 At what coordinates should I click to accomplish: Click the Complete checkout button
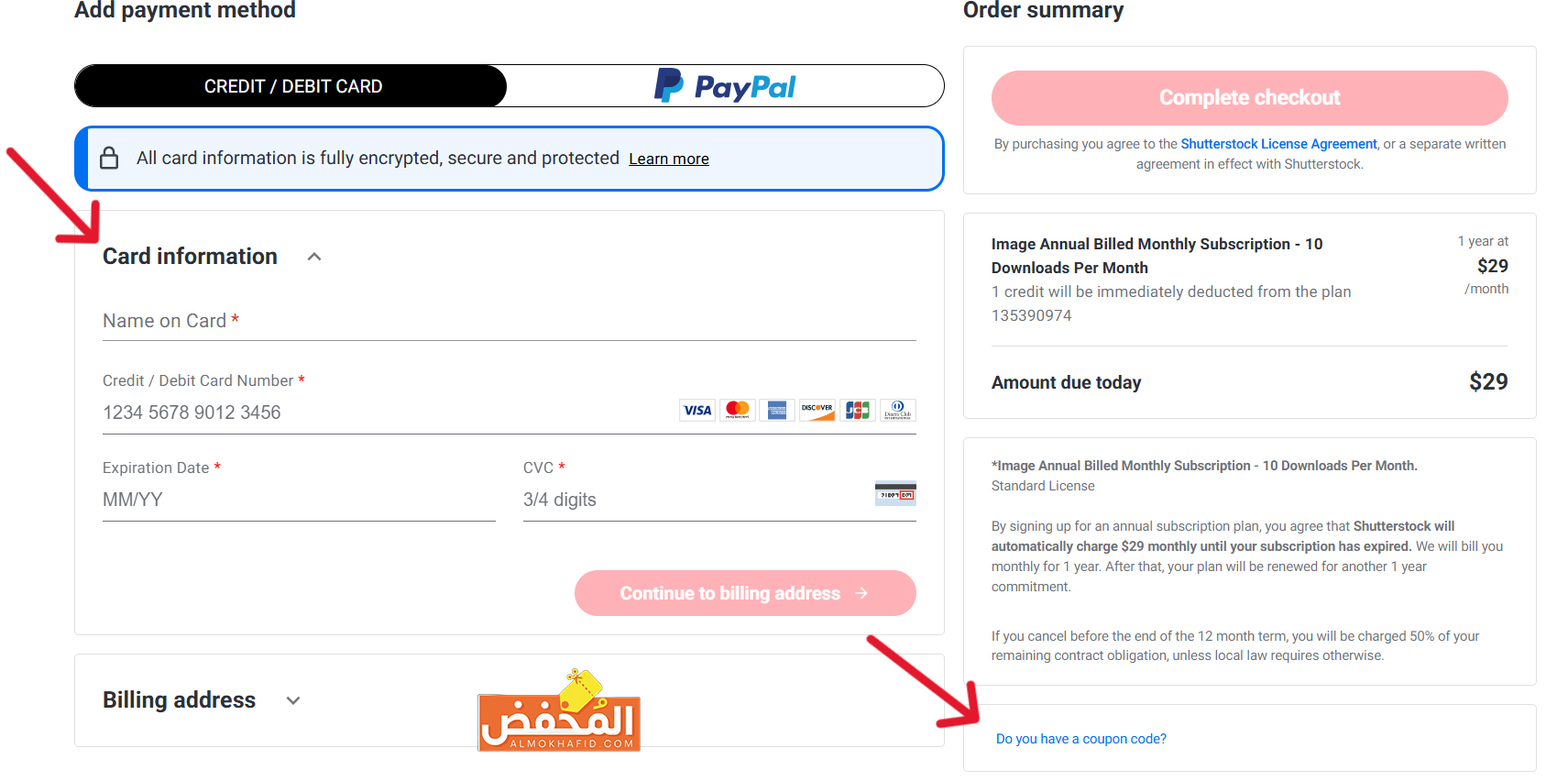(1249, 98)
